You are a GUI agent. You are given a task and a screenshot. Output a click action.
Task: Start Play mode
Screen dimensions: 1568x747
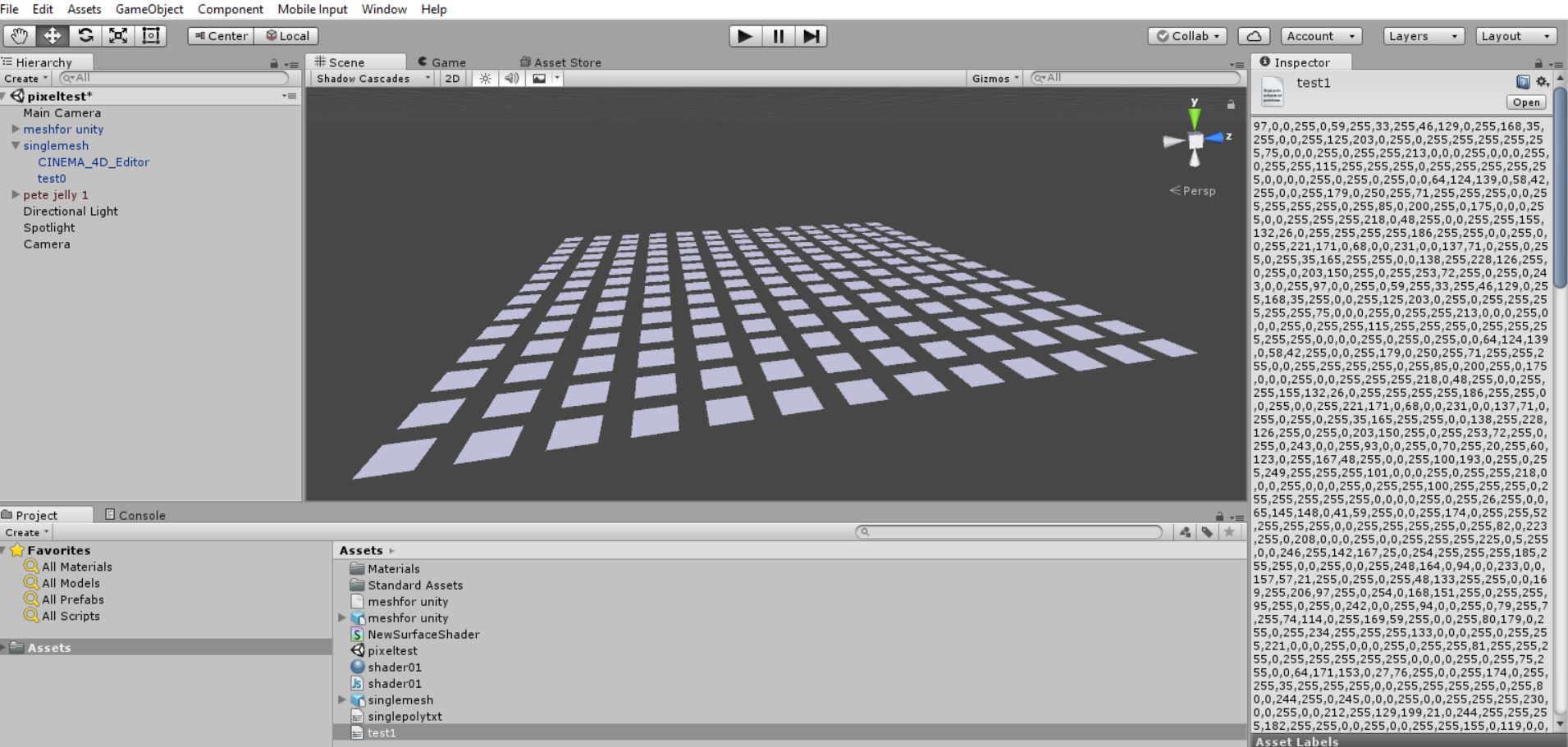[745, 36]
